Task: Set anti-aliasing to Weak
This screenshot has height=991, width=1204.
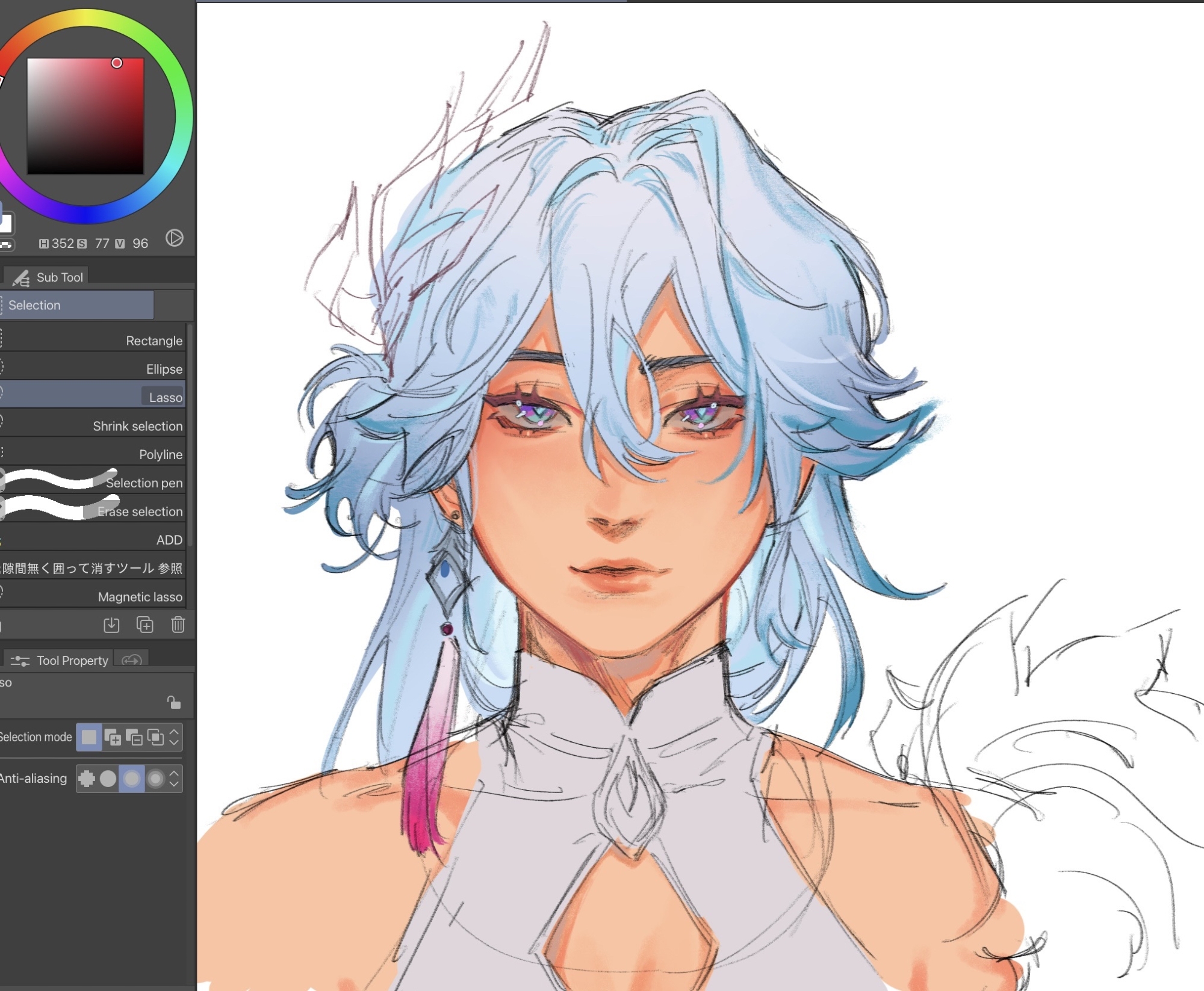Action: click(x=108, y=779)
